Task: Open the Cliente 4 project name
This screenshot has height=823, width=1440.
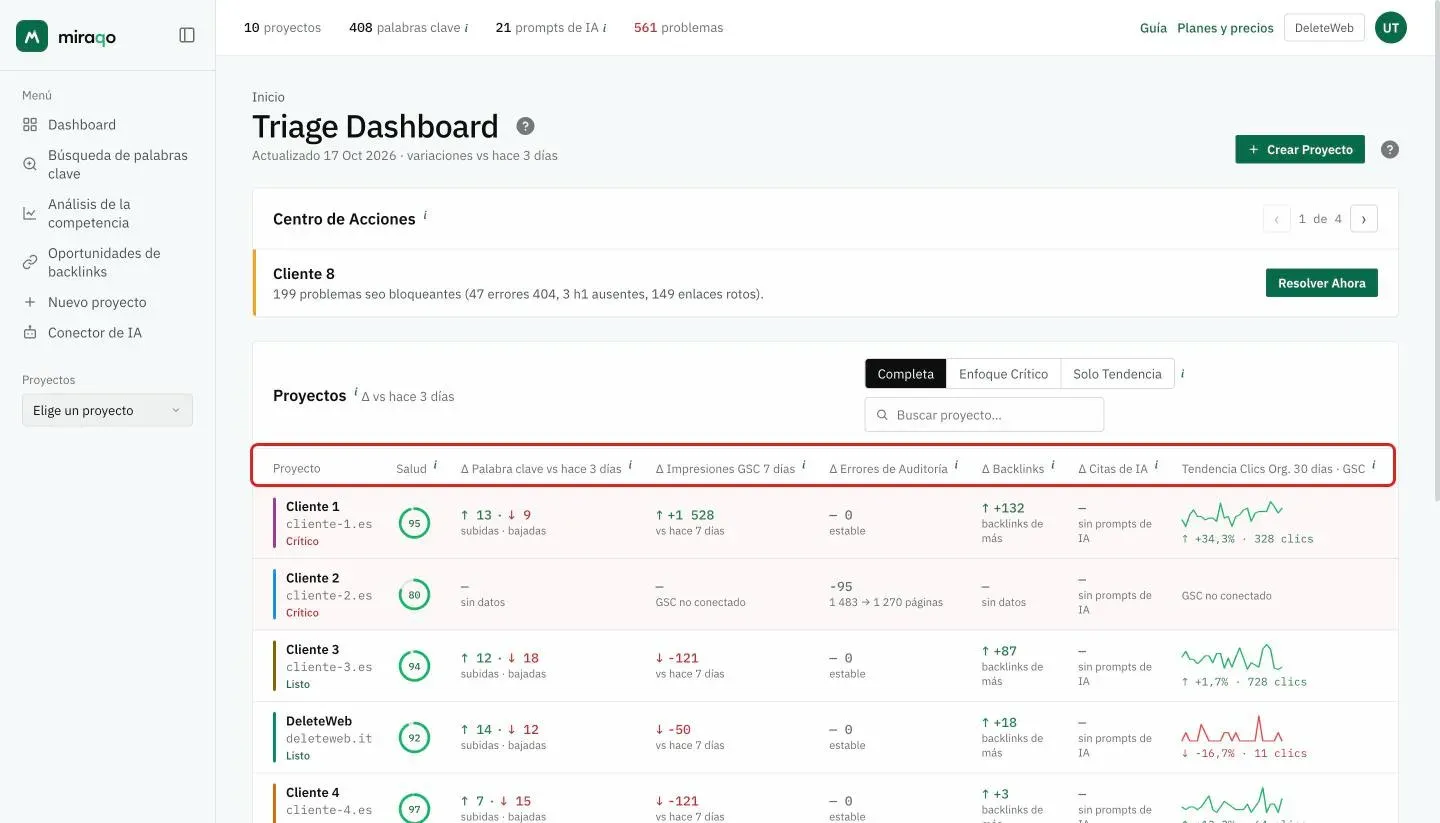Action: coord(312,792)
